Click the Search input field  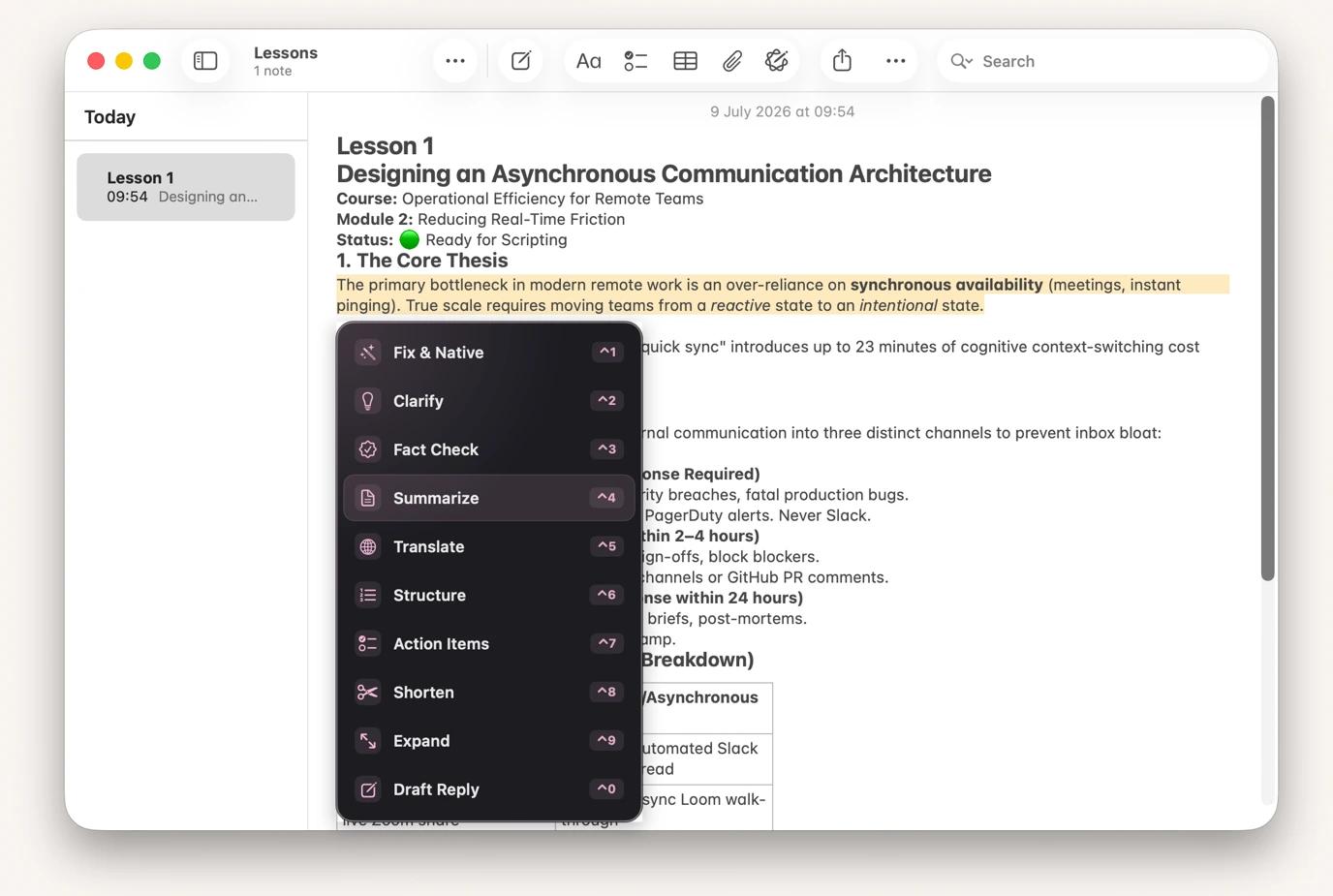1102,61
